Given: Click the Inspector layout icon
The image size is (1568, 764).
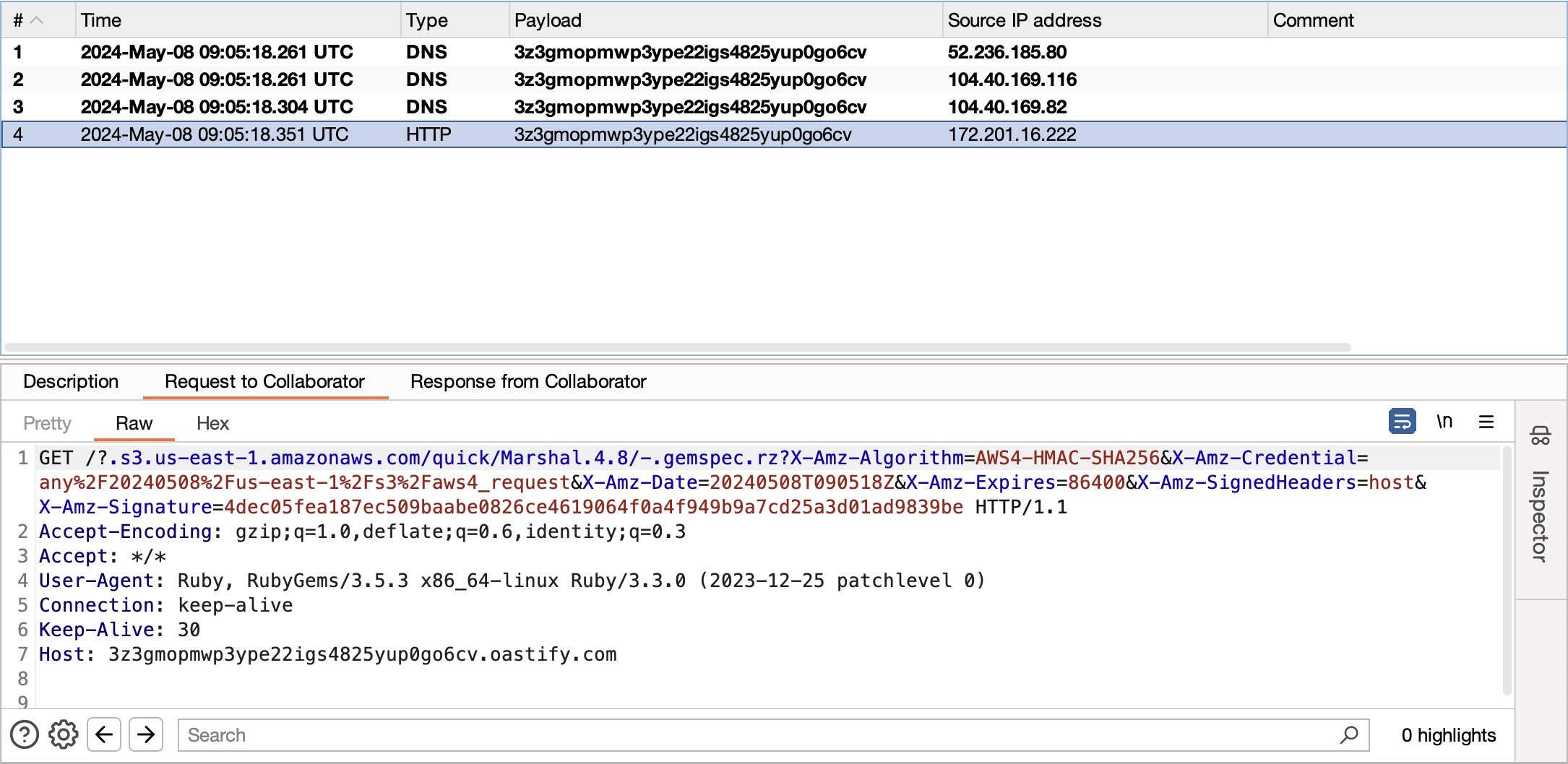Looking at the screenshot, I should coord(1540,435).
